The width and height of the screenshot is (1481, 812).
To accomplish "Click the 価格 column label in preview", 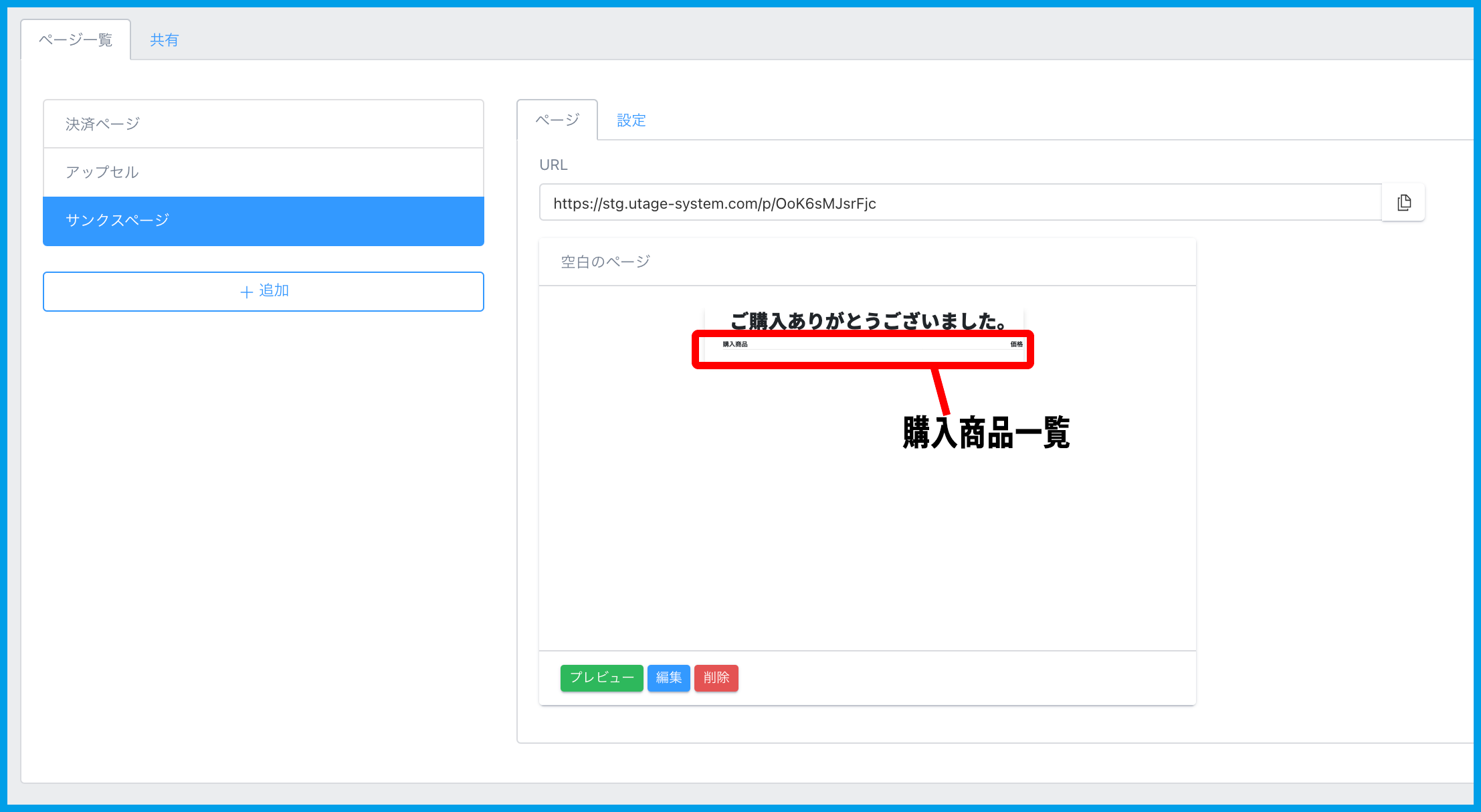I will 1016,344.
